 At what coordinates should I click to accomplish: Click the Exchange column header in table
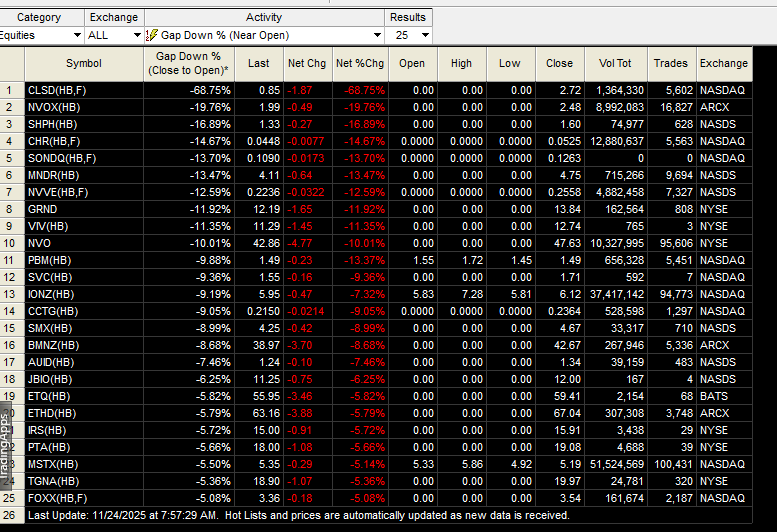724,64
